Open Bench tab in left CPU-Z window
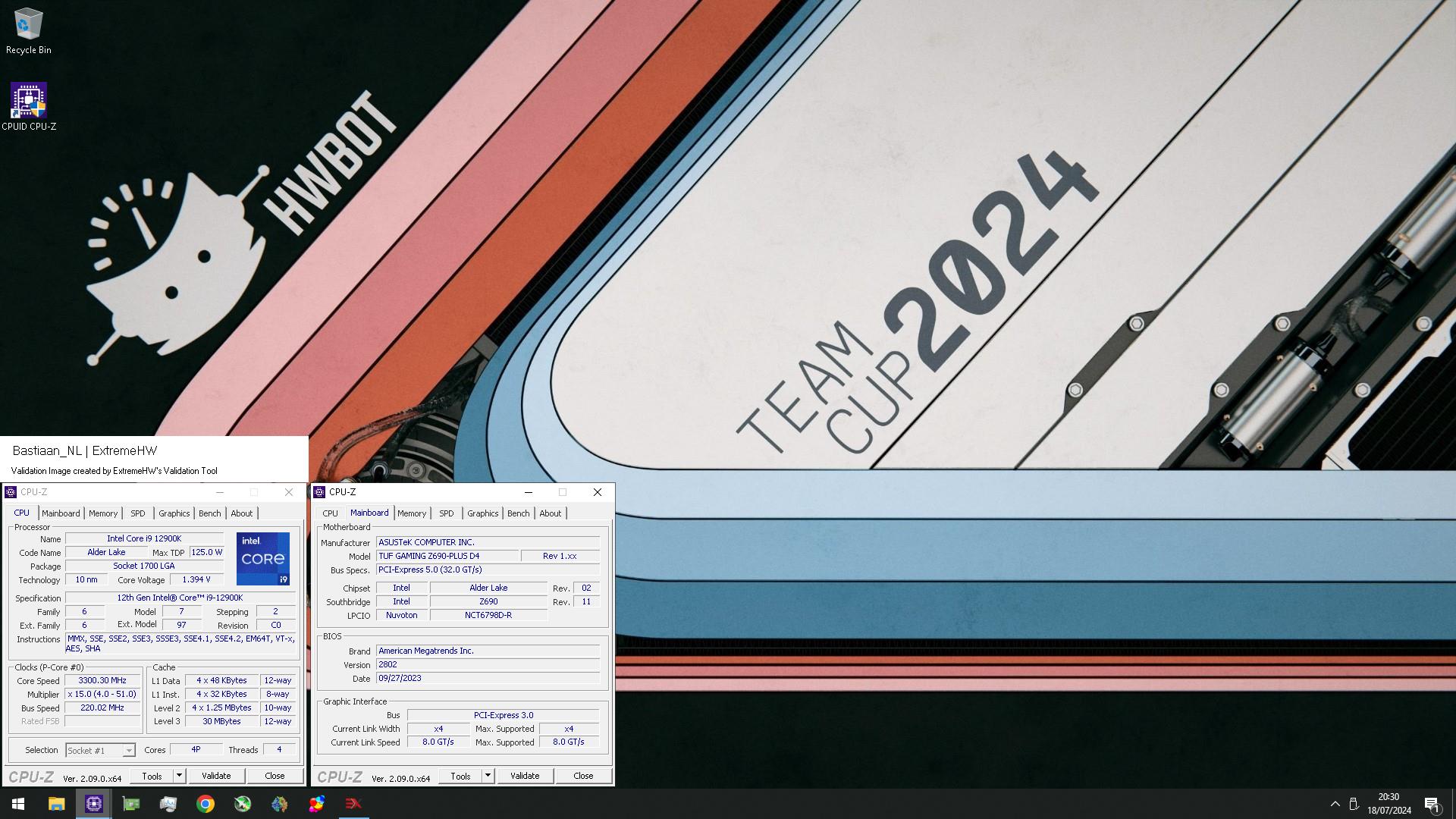Viewport: 1456px width, 819px height. click(x=210, y=513)
